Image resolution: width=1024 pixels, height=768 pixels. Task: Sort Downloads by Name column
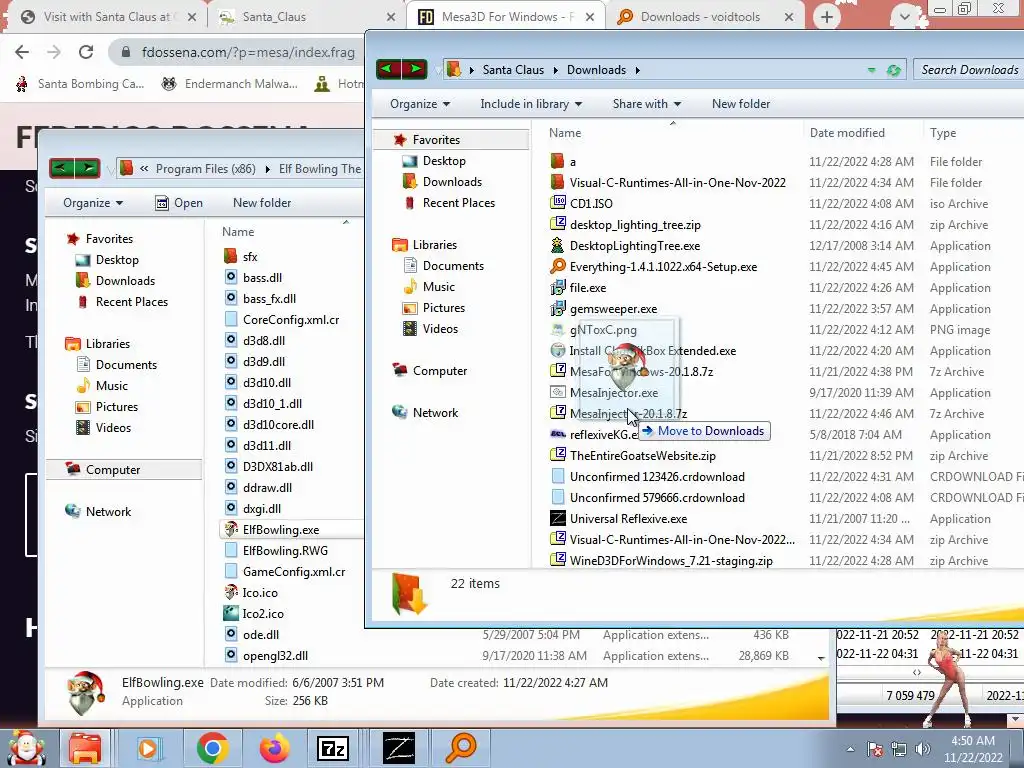pos(565,133)
